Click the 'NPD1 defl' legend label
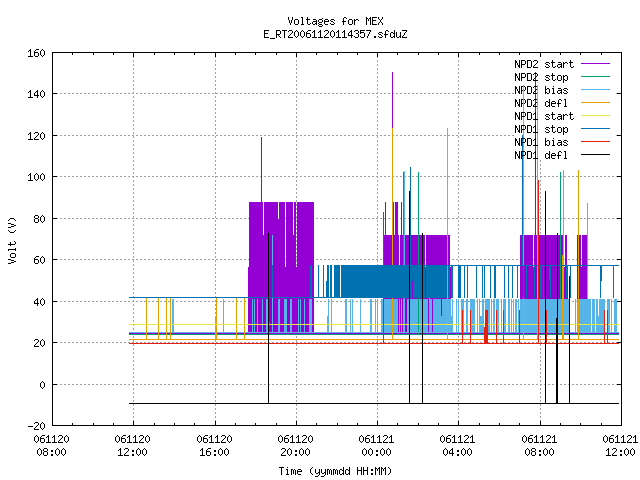The image size is (640, 480). (x=541, y=156)
